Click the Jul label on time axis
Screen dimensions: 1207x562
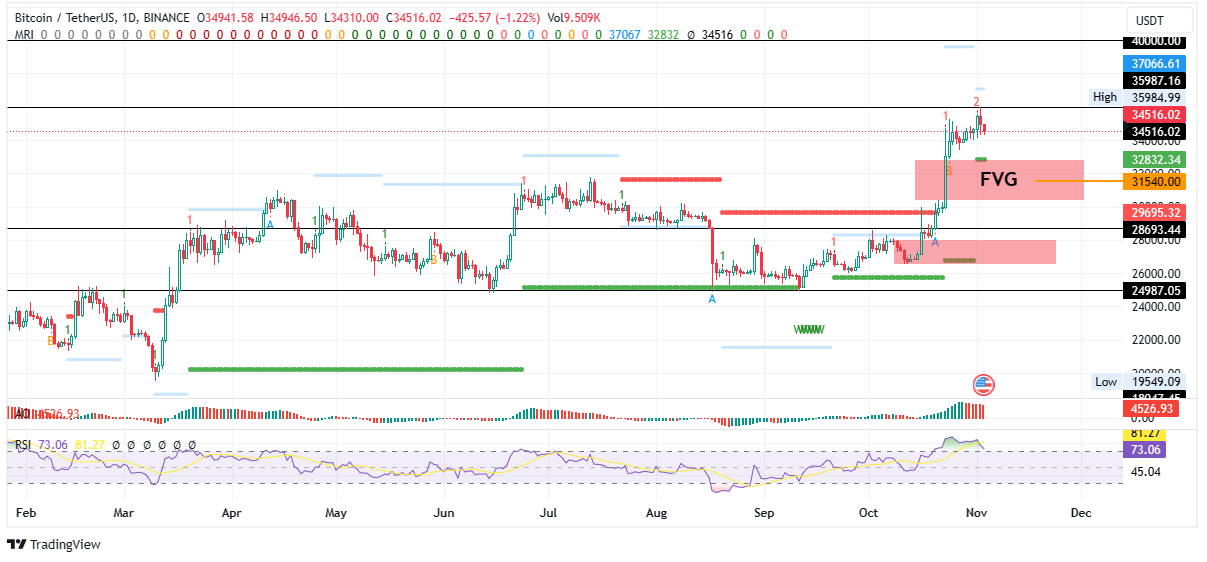[548, 512]
